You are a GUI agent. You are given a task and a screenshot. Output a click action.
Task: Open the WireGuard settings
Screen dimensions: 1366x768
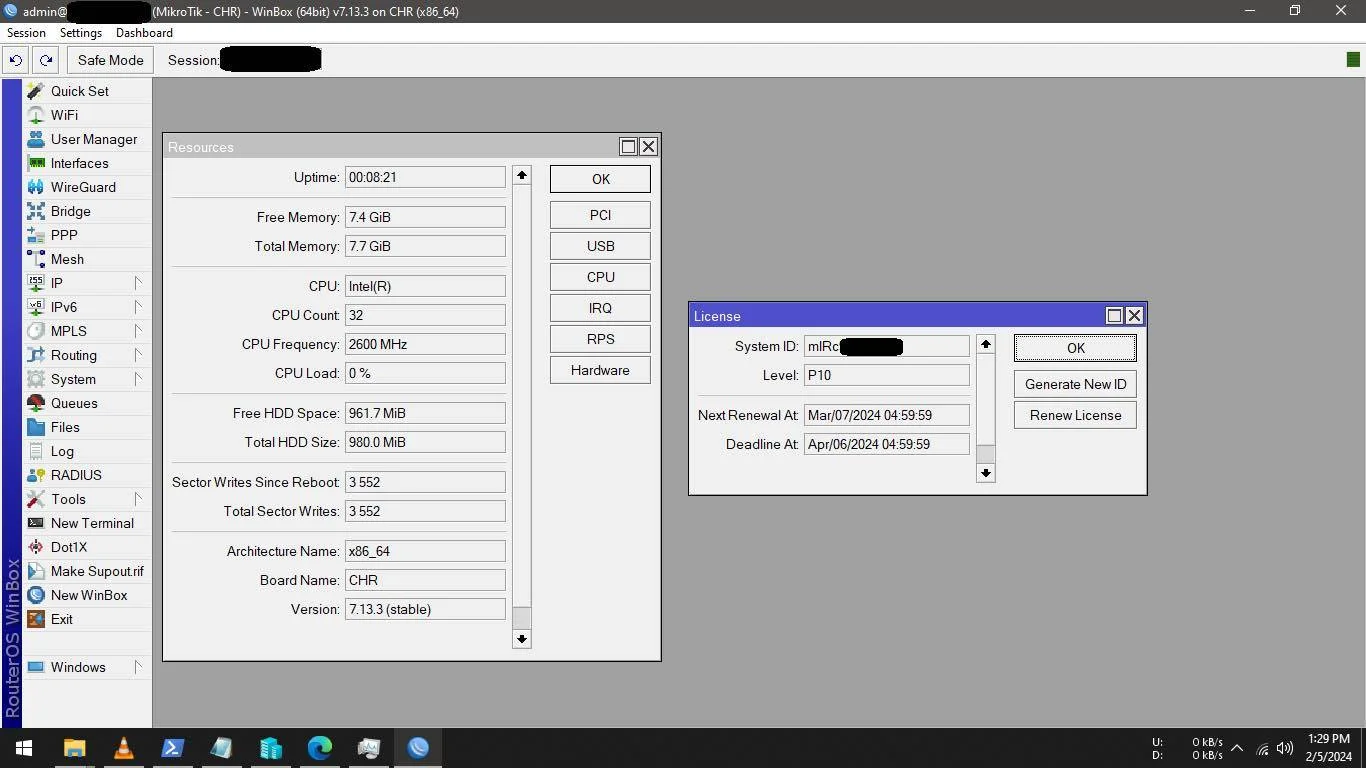[x=87, y=187]
